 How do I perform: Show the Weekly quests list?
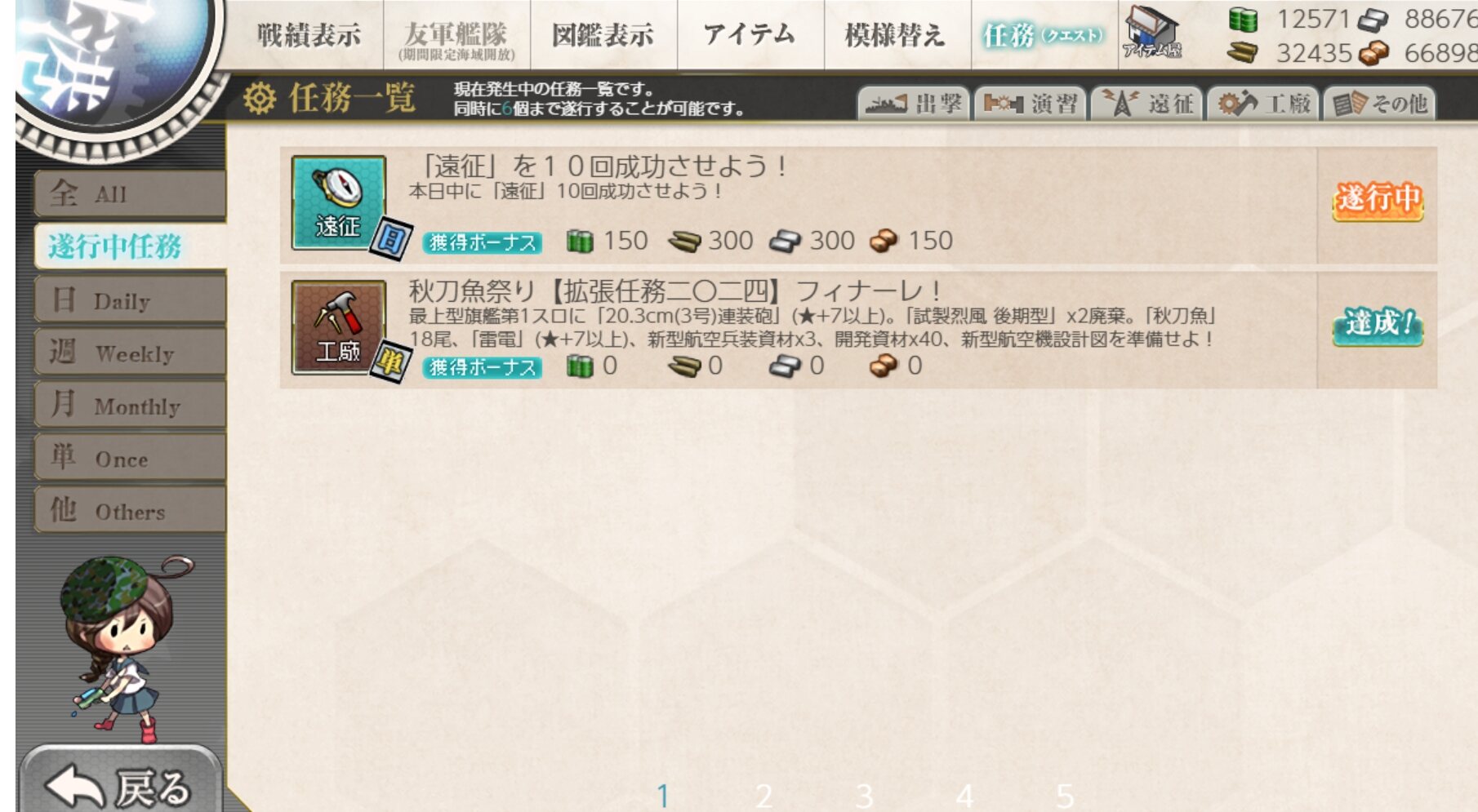pos(130,353)
